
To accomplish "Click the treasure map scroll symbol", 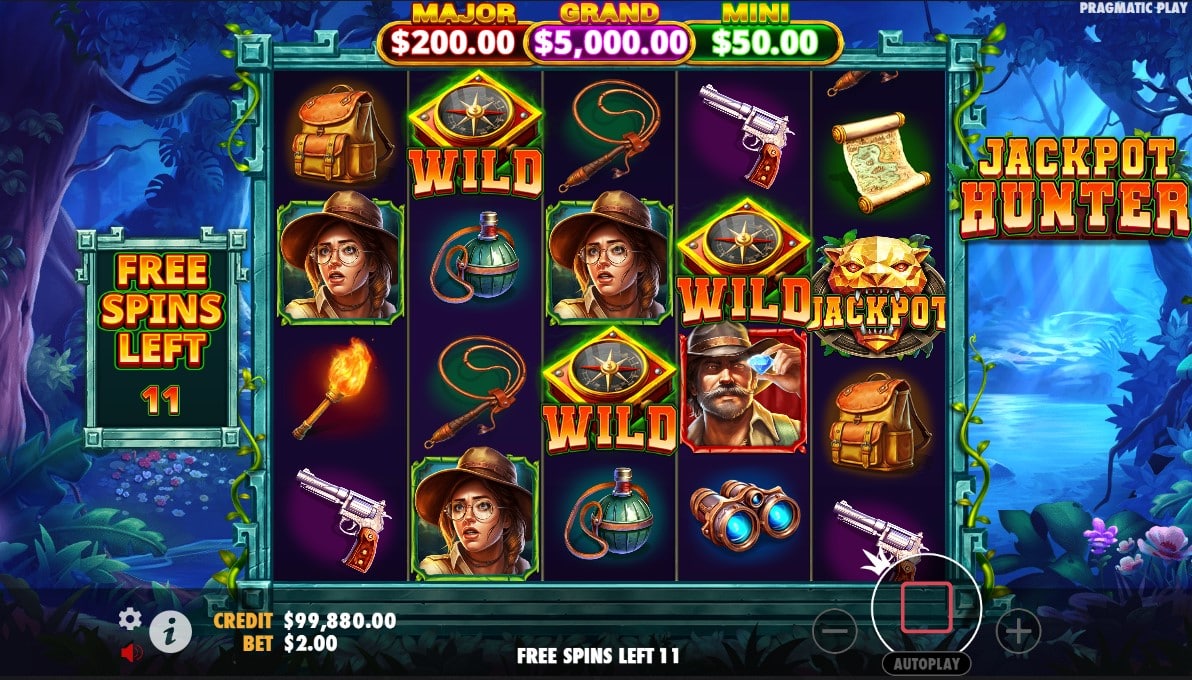I will (880, 162).
